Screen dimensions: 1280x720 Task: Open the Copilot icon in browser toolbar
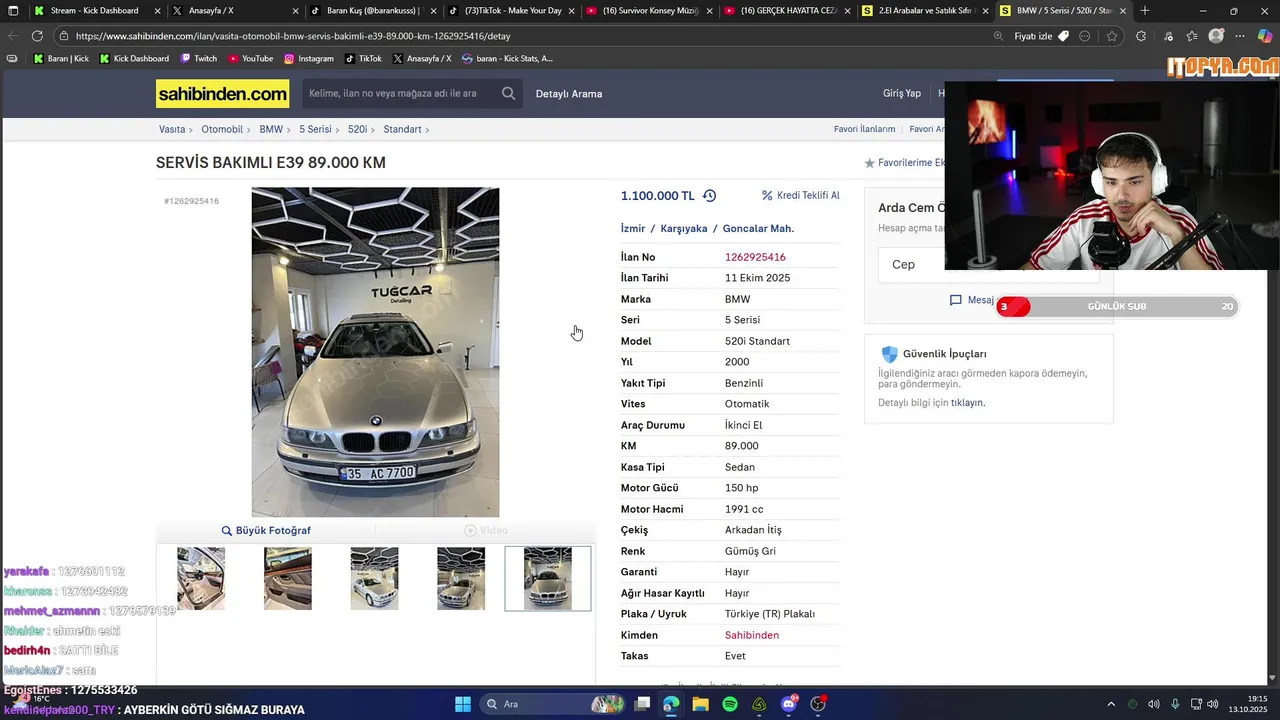1266,36
